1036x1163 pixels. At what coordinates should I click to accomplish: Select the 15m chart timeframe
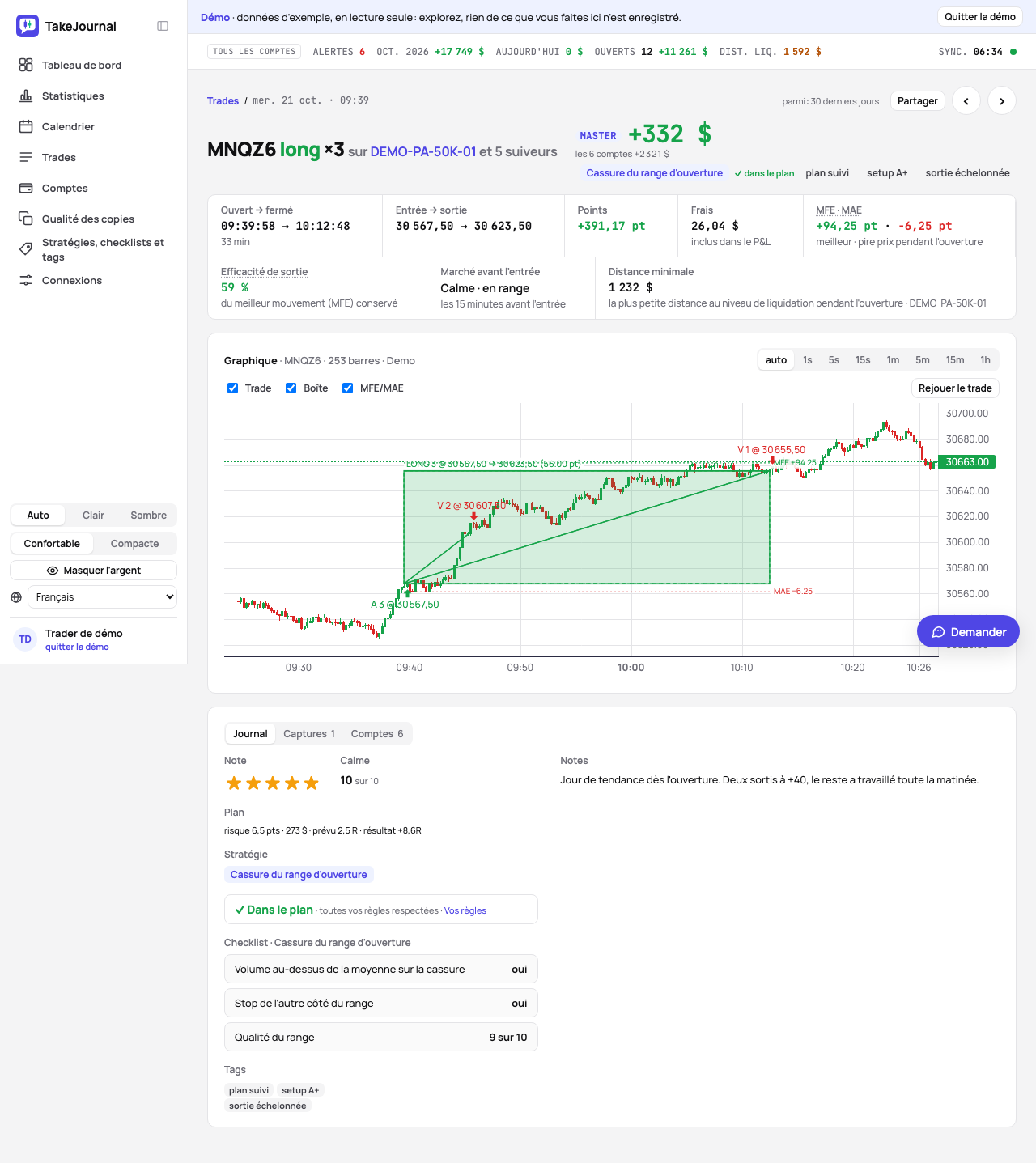(x=955, y=360)
